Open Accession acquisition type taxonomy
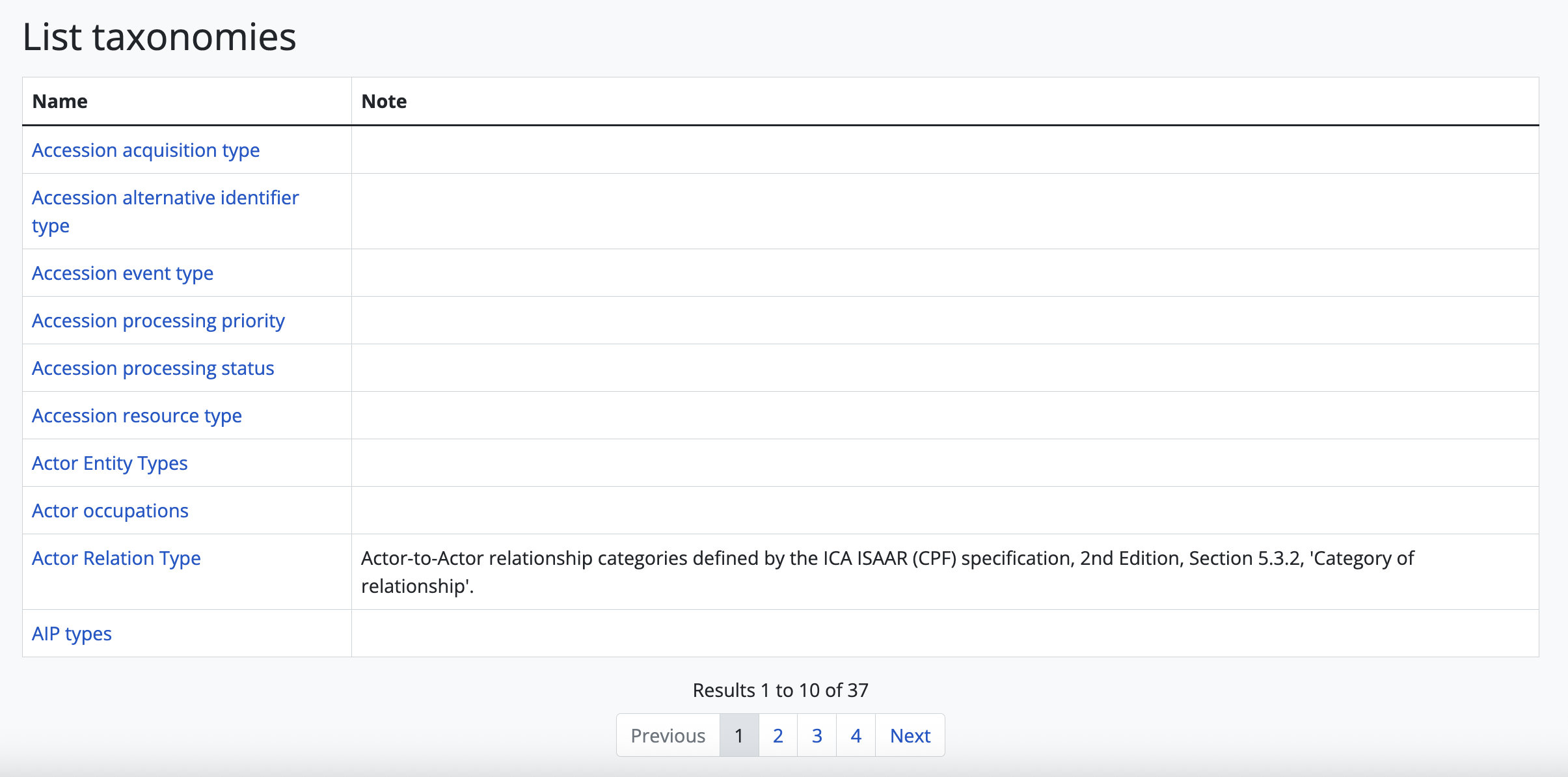 click(146, 150)
